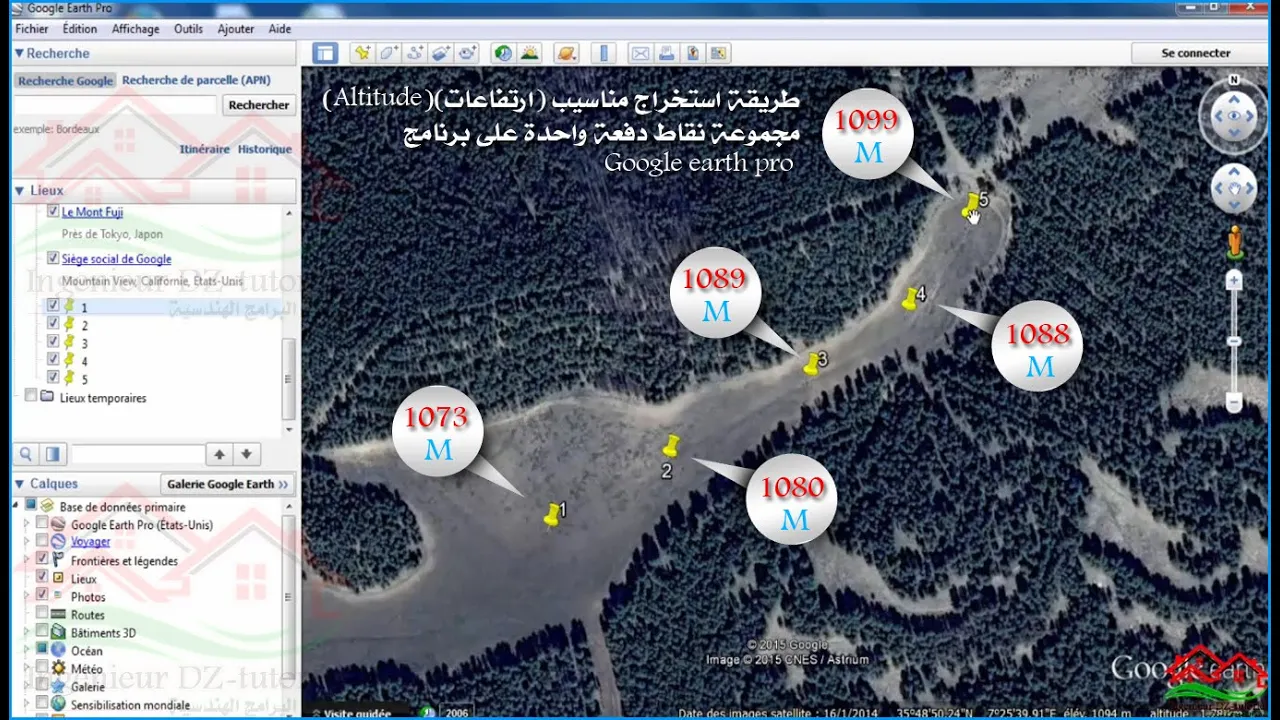Move selected place down with arrow button
The height and width of the screenshot is (720, 1280).
click(246, 454)
